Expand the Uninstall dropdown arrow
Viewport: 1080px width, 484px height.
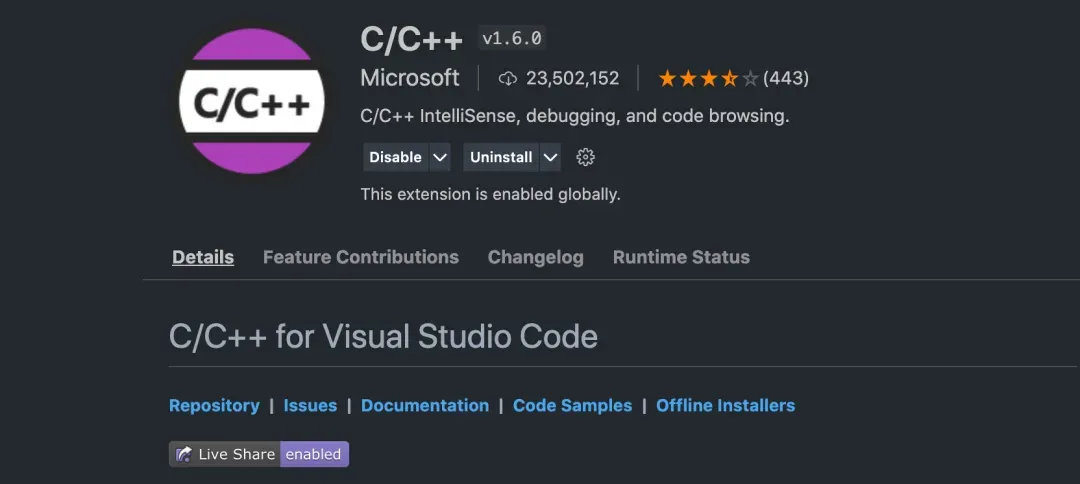tap(549, 157)
